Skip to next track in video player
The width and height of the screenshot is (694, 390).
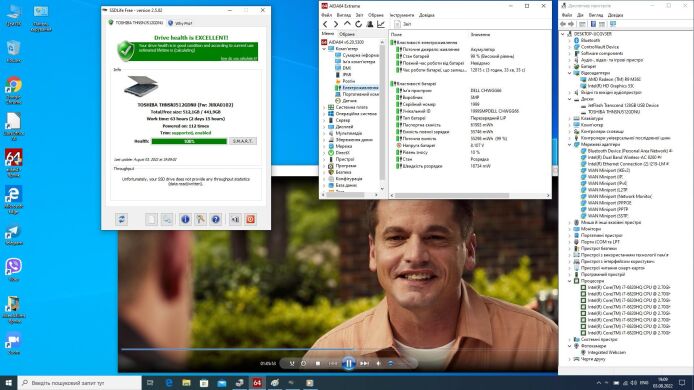coord(364,363)
